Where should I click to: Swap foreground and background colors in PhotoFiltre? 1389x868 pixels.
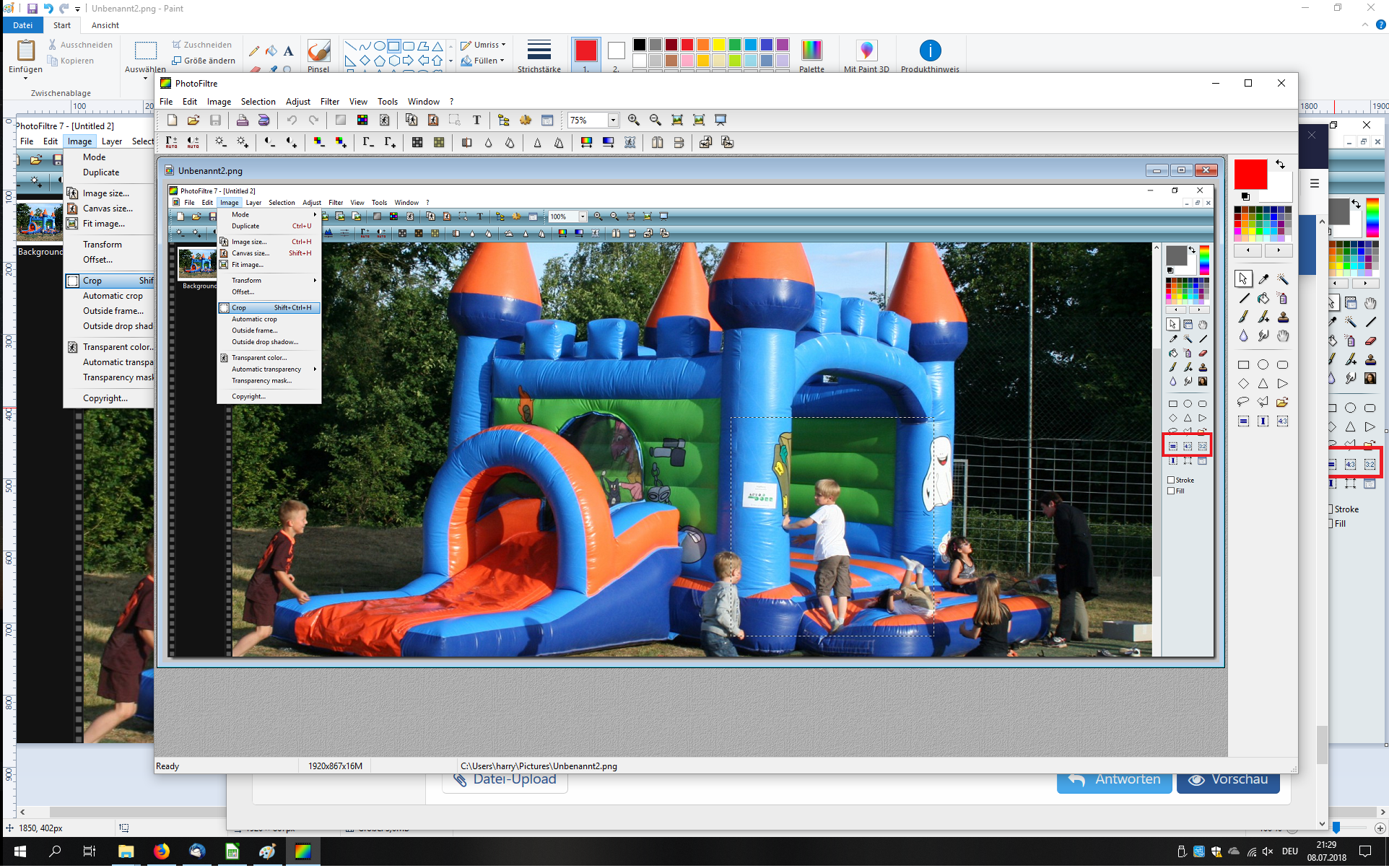(1280, 165)
